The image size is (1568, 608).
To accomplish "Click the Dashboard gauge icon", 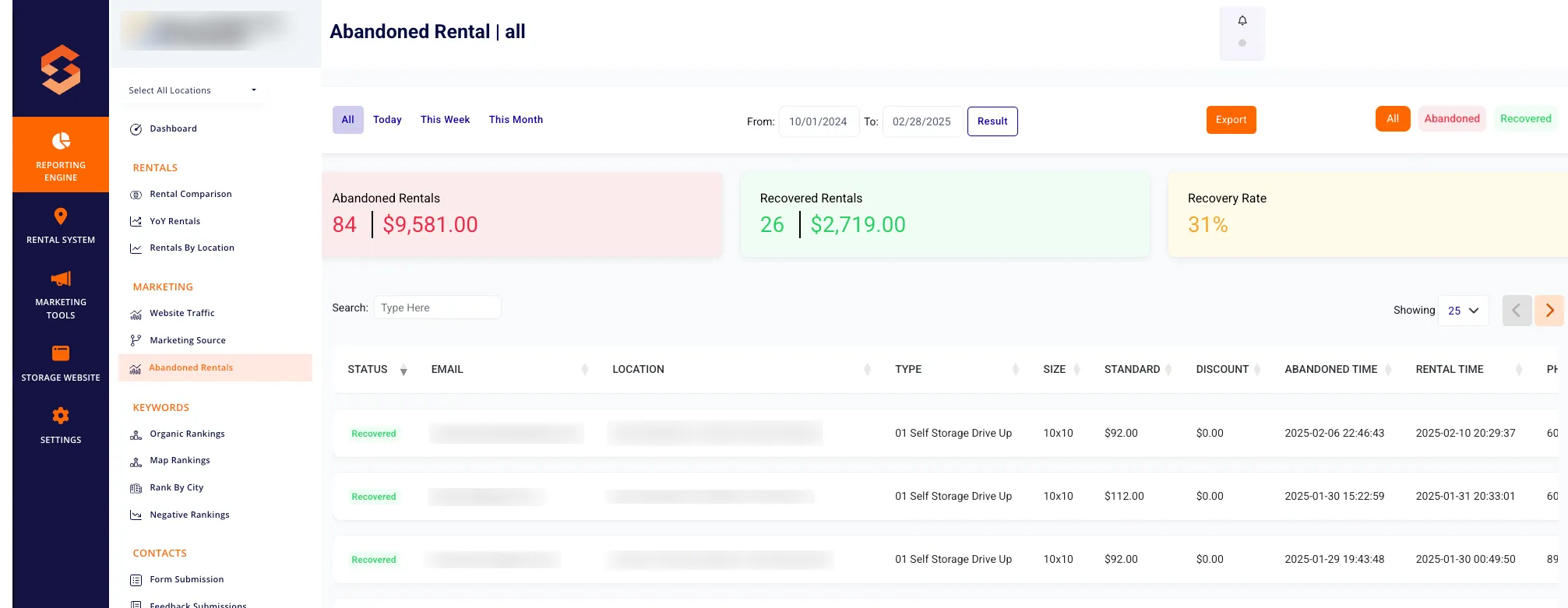I will 136,129.
